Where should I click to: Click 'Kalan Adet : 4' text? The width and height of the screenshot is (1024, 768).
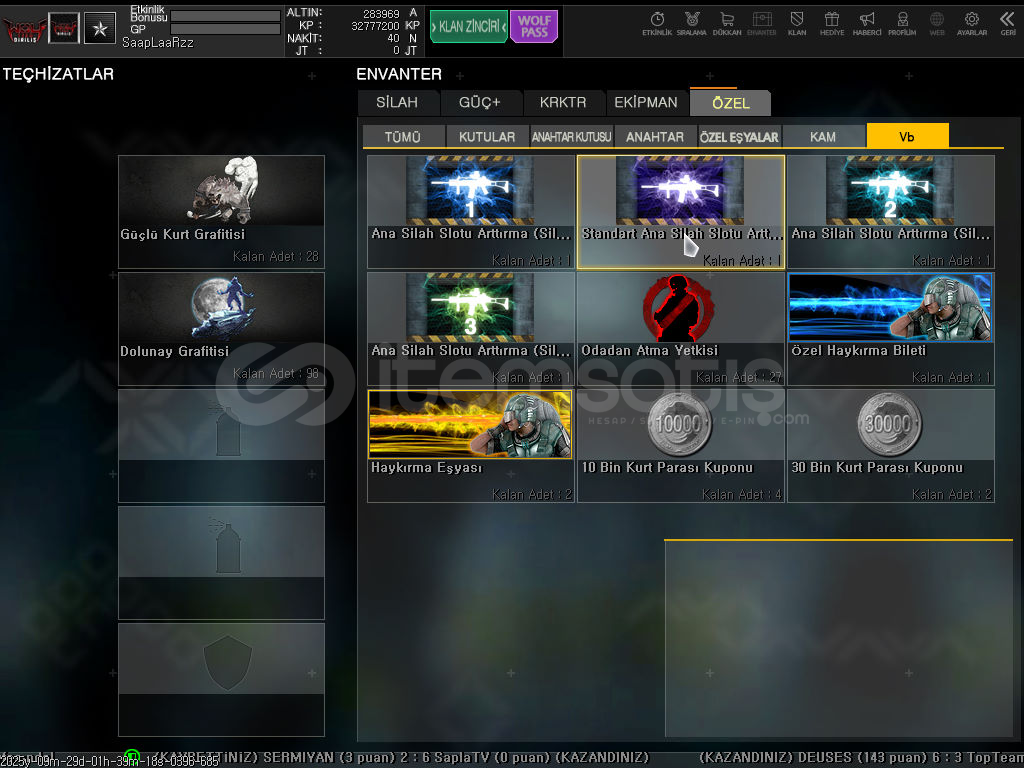click(741, 494)
